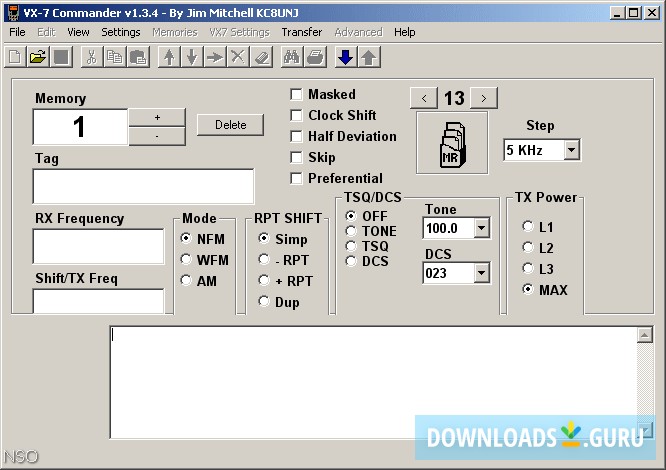The height and width of the screenshot is (470, 666).
Task: Click the X delete toolbar icon
Action: point(238,57)
